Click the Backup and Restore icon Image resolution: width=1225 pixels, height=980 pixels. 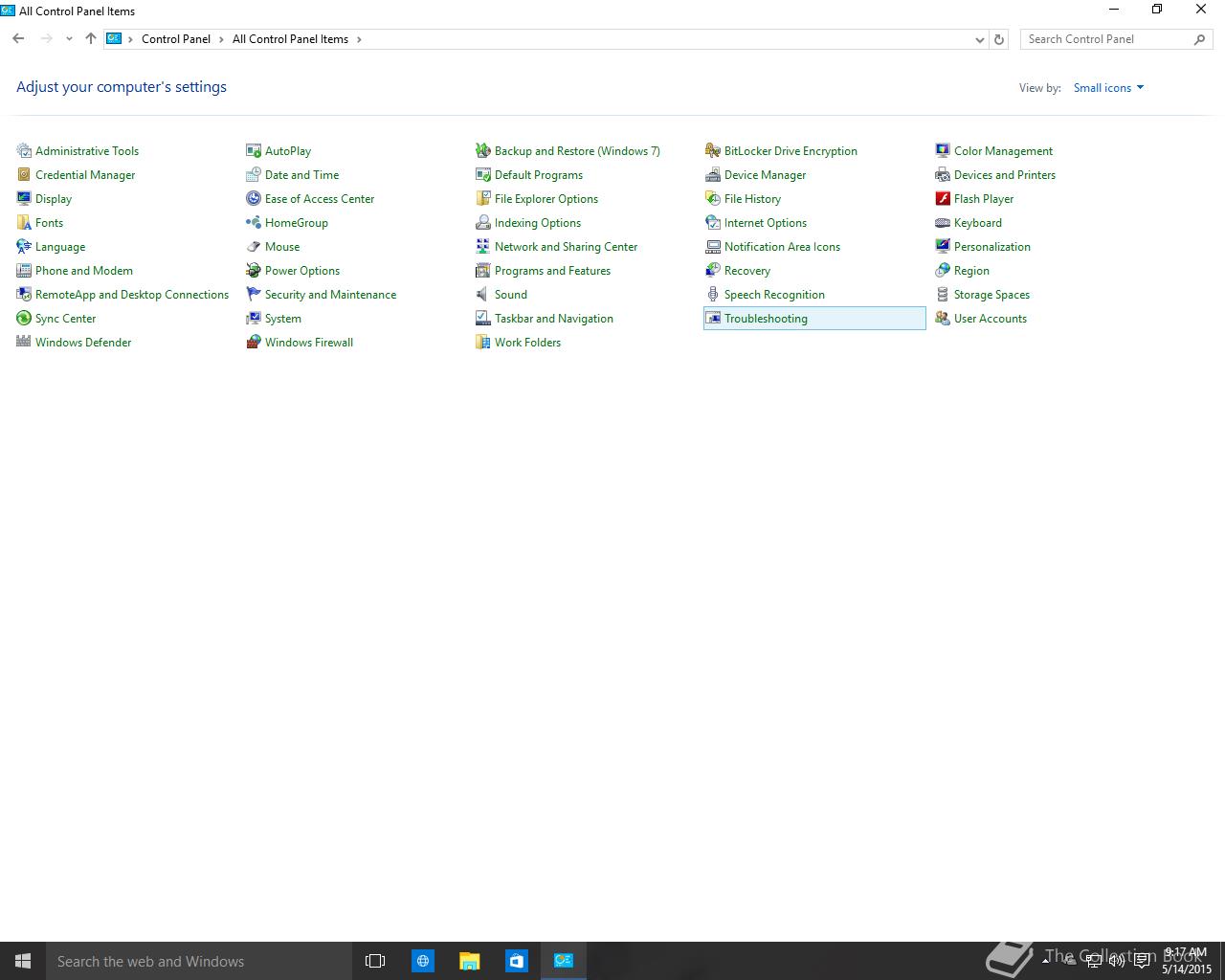coord(483,150)
